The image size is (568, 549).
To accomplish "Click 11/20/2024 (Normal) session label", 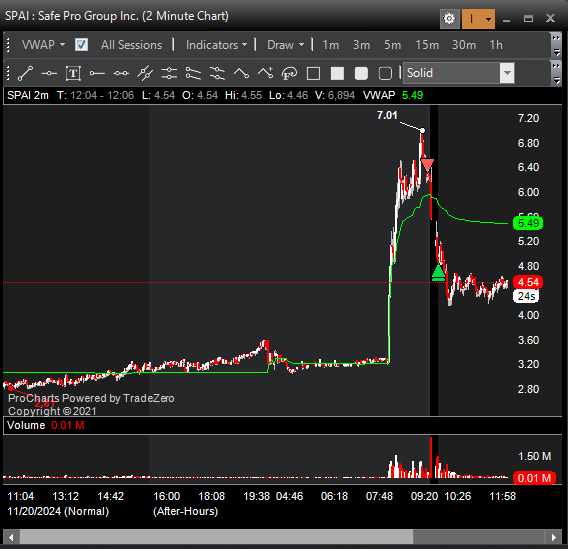I will (x=58, y=511).
